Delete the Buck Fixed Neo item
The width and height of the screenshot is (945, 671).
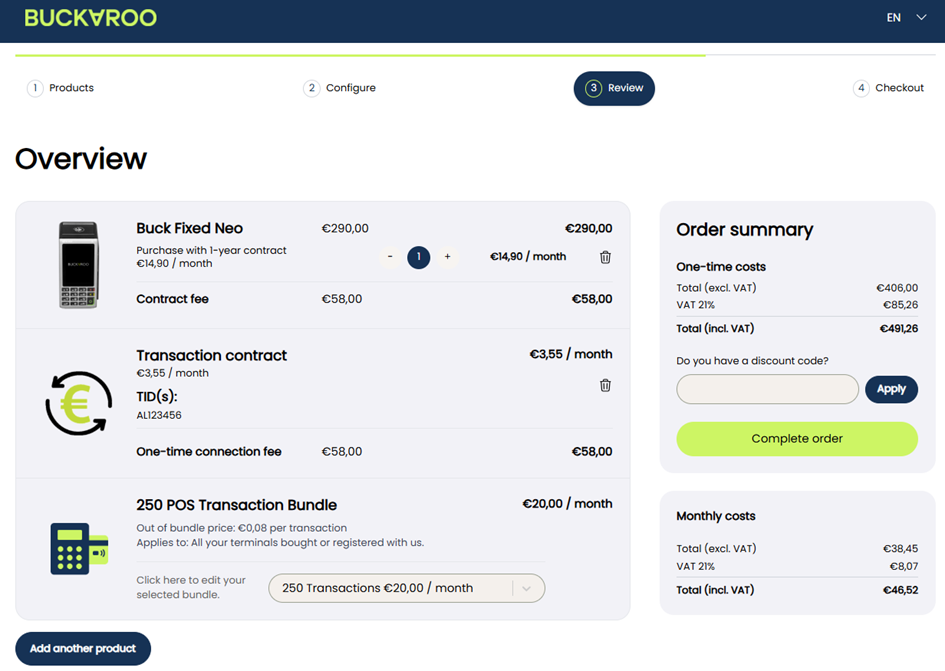pyautogui.click(x=605, y=257)
